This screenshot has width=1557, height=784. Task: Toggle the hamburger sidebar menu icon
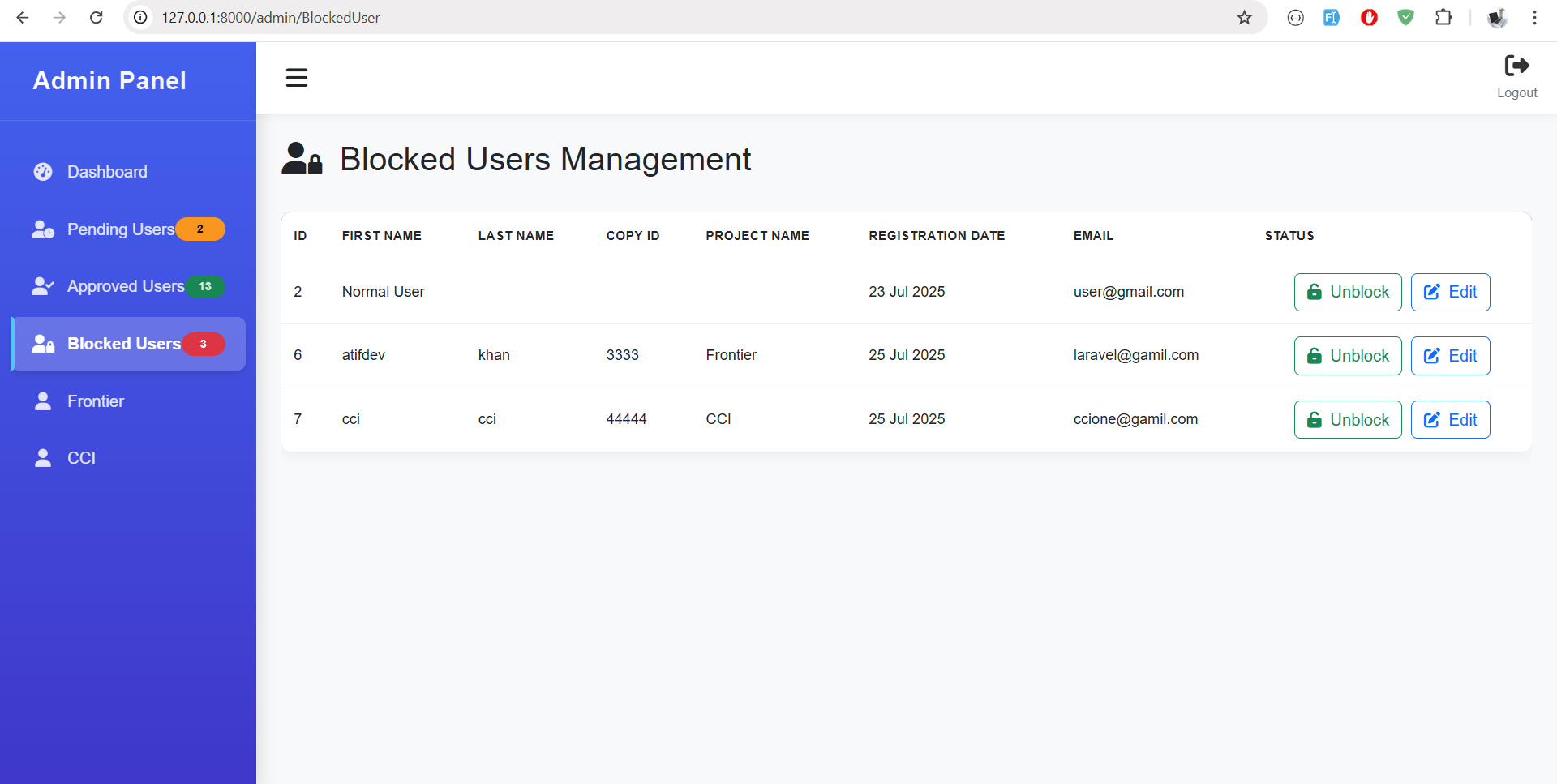(296, 78)
